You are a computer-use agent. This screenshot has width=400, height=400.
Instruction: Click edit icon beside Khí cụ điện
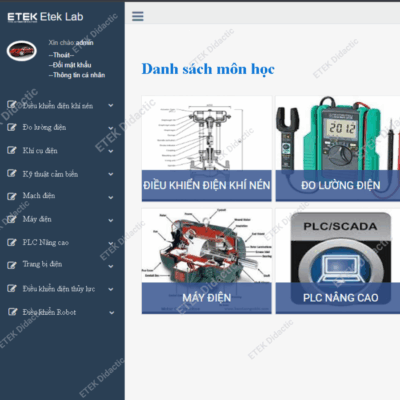tap(12, 150)
